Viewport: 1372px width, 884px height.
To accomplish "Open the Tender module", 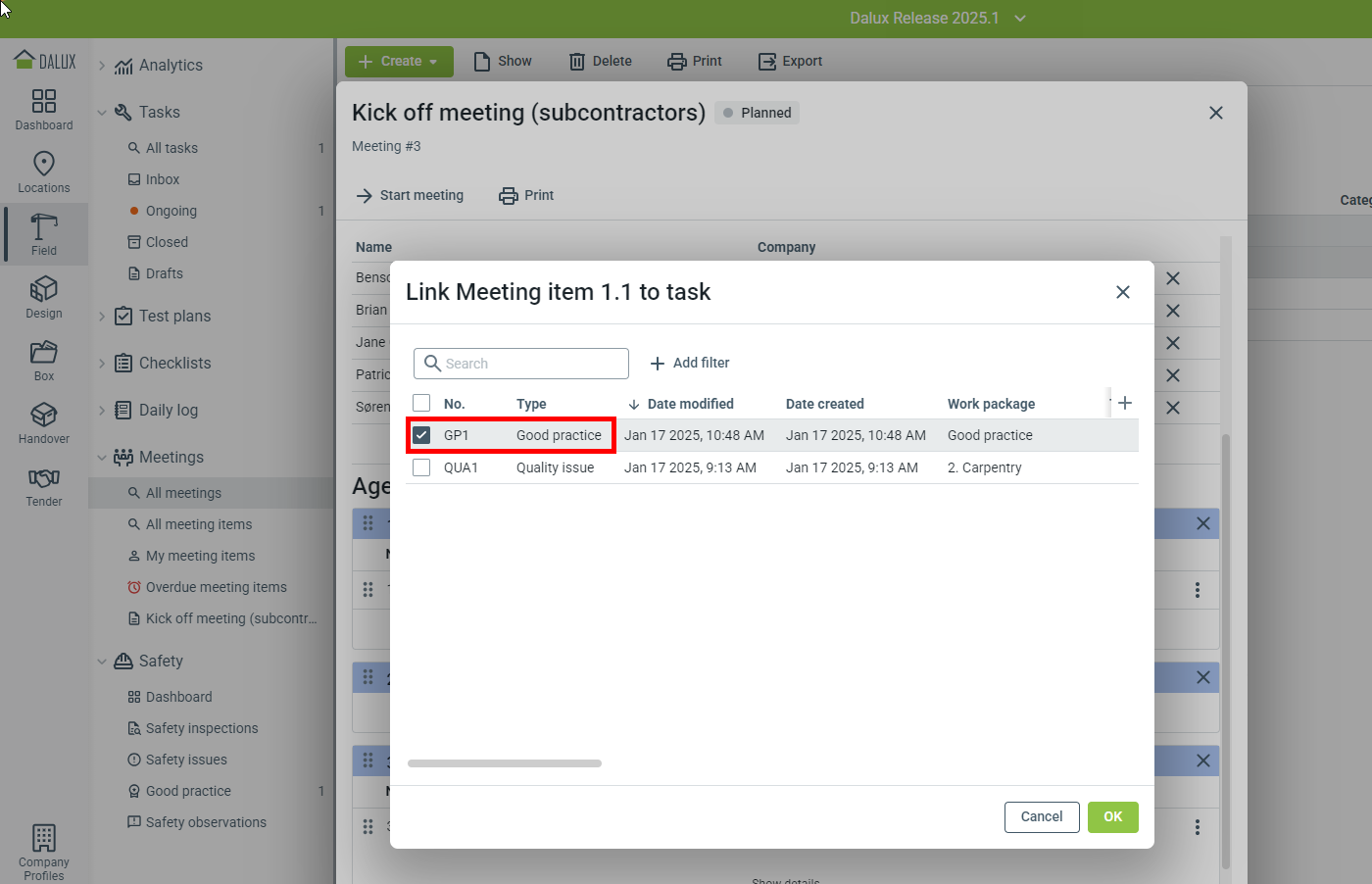I will 44,485.
